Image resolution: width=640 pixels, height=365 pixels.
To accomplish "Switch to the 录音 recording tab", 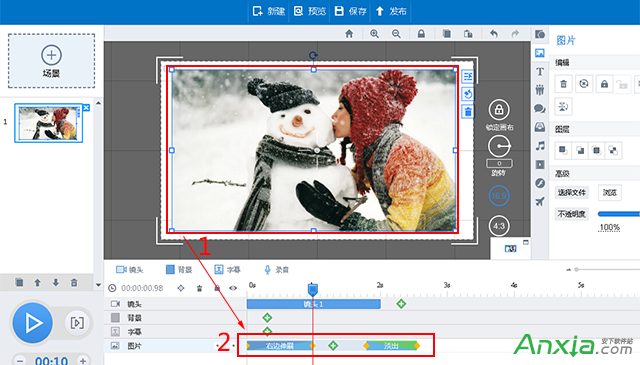I will [276, 269].
